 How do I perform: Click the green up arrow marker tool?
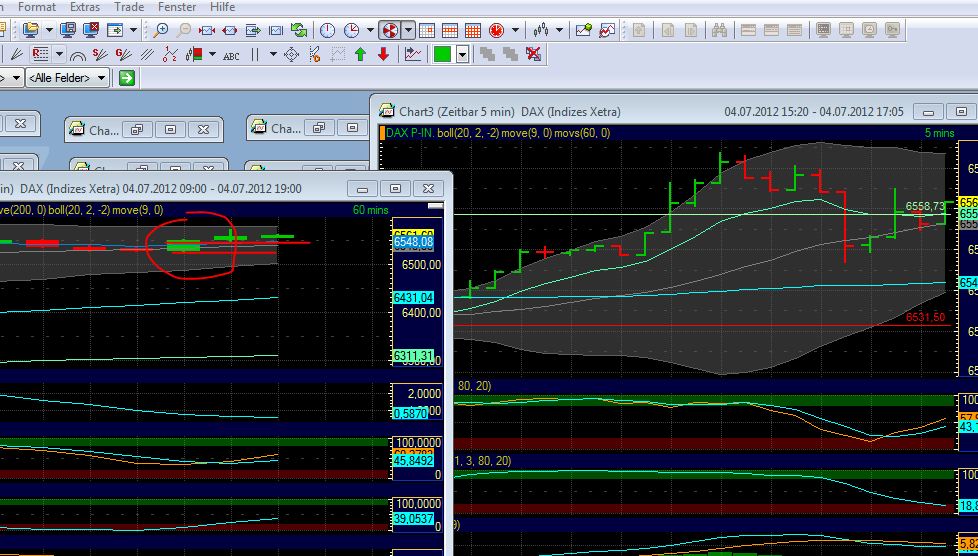coord(360,54)
